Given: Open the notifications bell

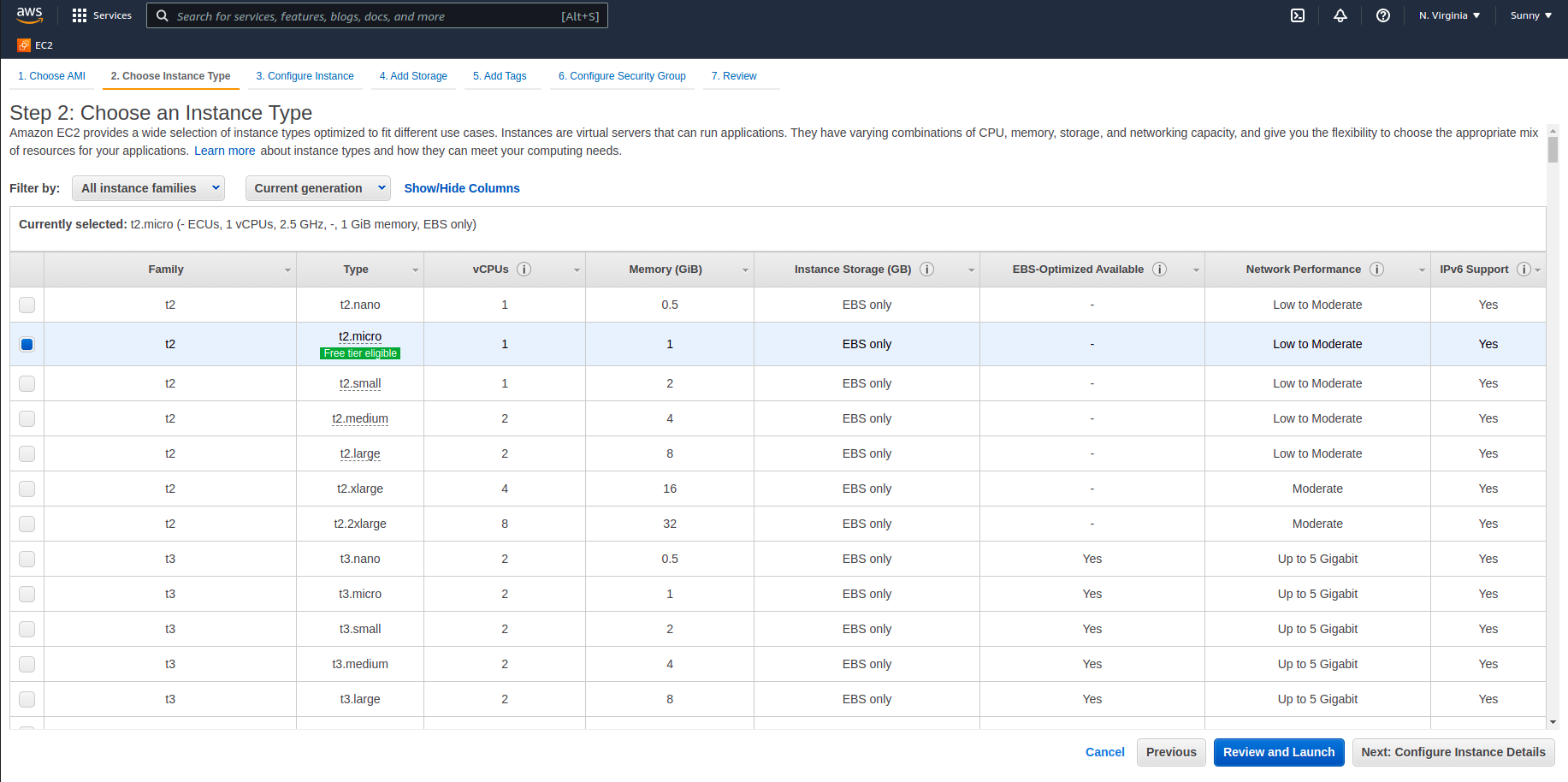Looking at the screenshot, I should click(x=1340, y=15).
